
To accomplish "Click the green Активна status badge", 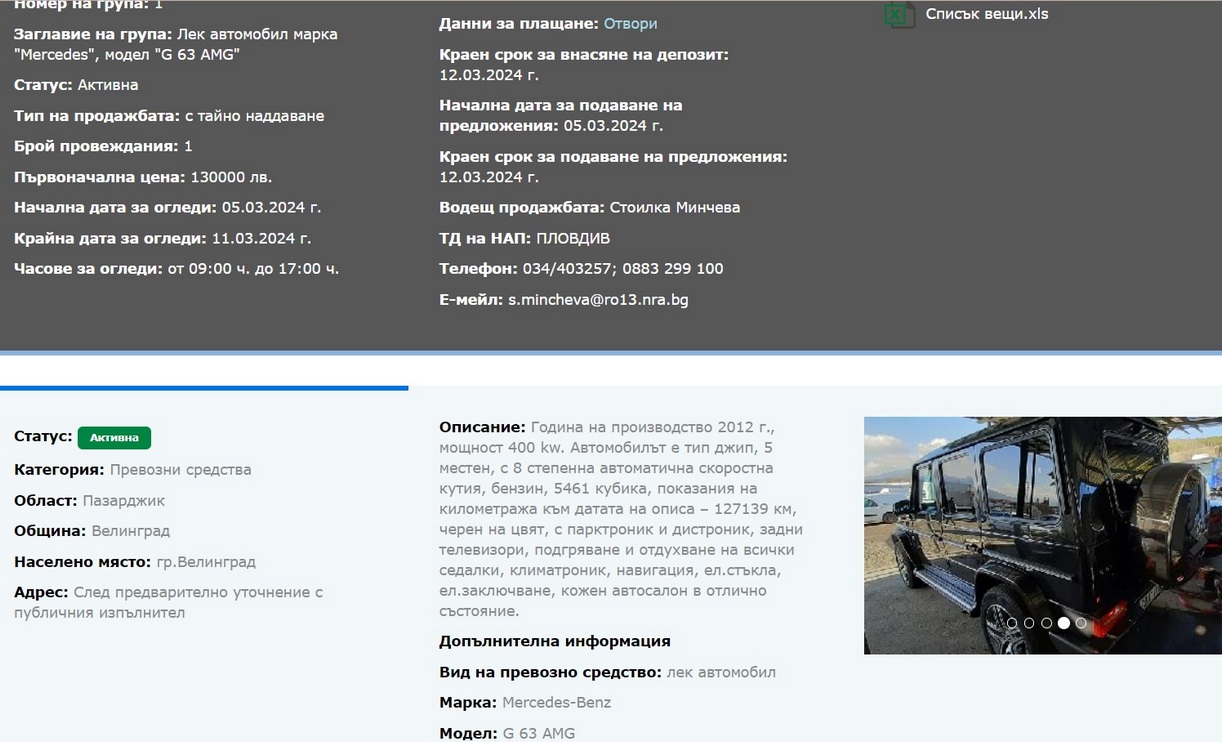I will coord(114,438).
